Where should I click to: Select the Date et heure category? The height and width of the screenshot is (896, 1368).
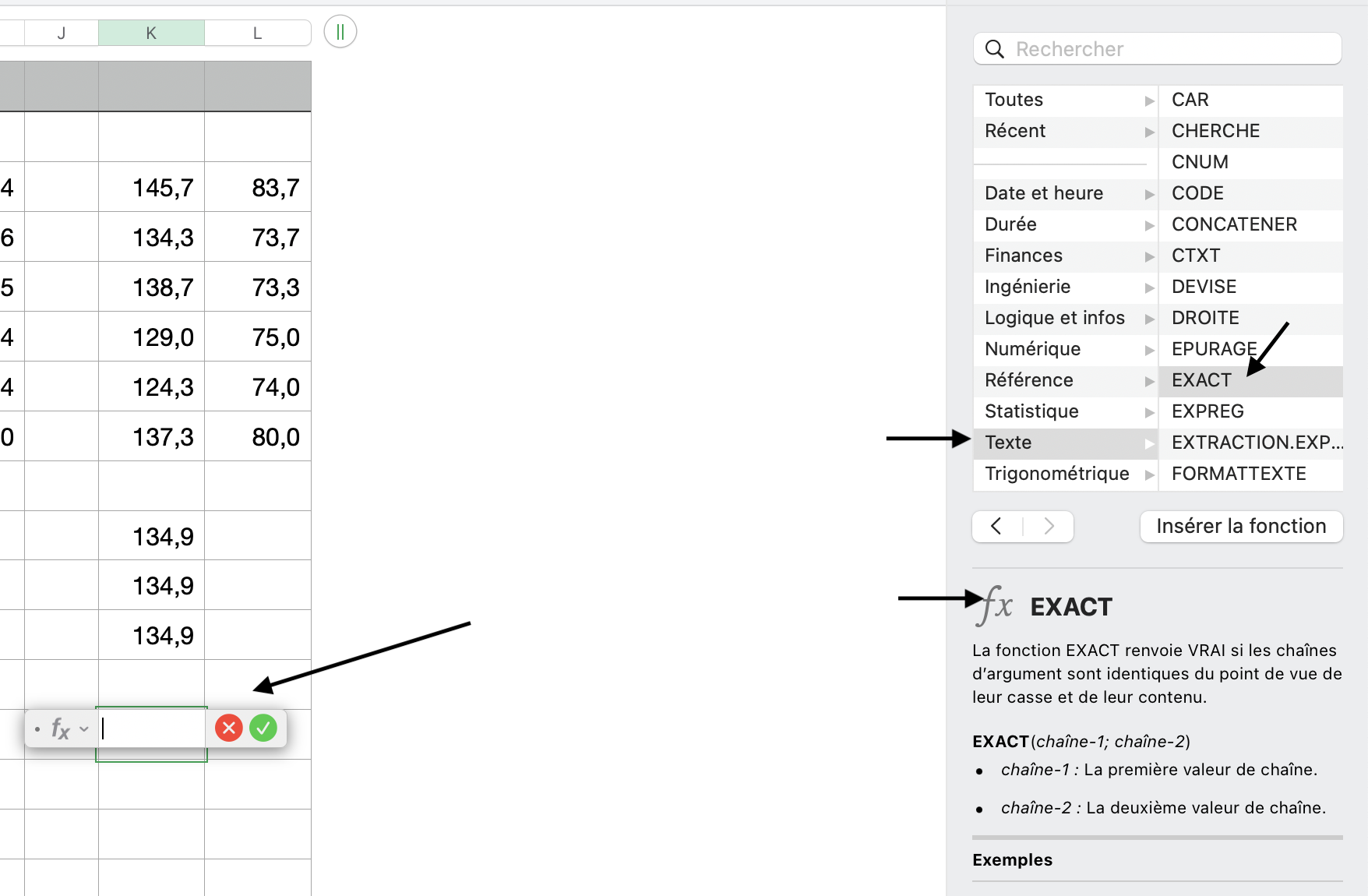(1043, 193)
